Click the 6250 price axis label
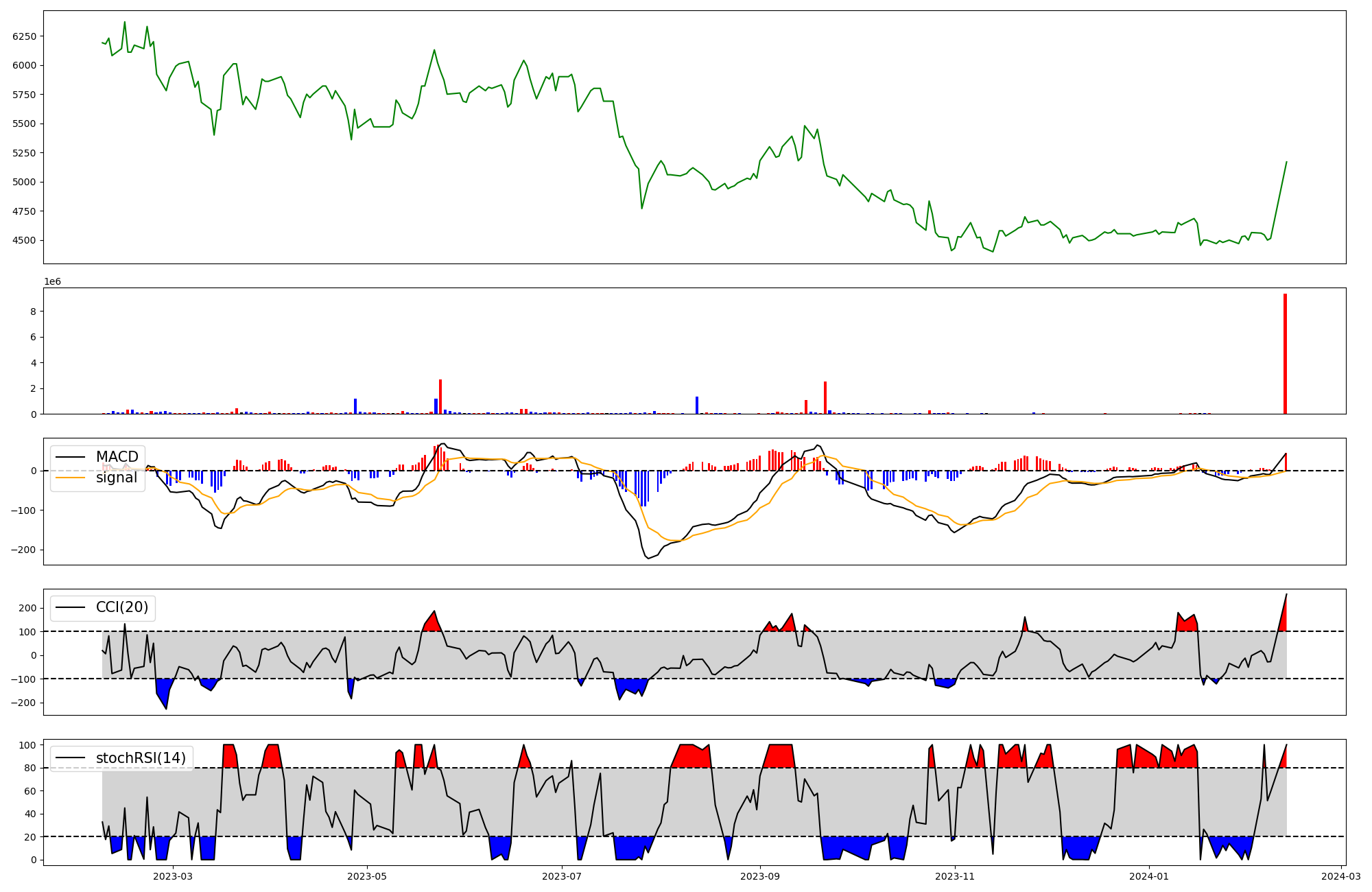The image size is (1372, 892). (x=25, y=36)
